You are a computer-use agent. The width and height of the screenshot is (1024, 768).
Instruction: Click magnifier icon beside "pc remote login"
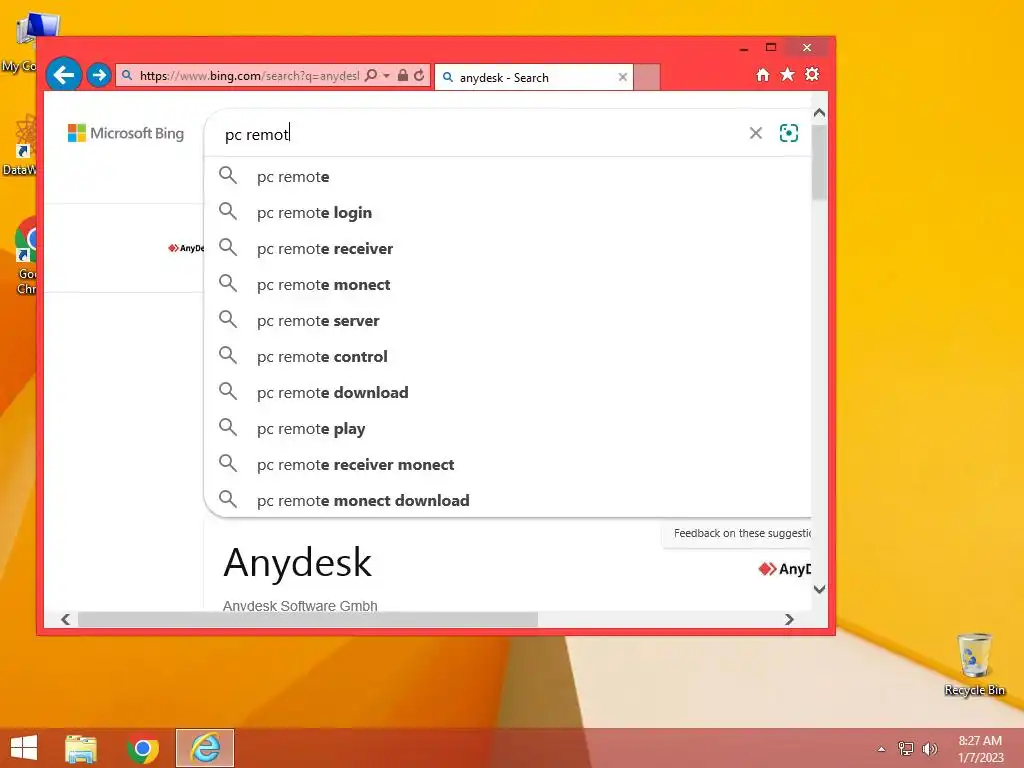pyautogui.click(x=228, y=211)
